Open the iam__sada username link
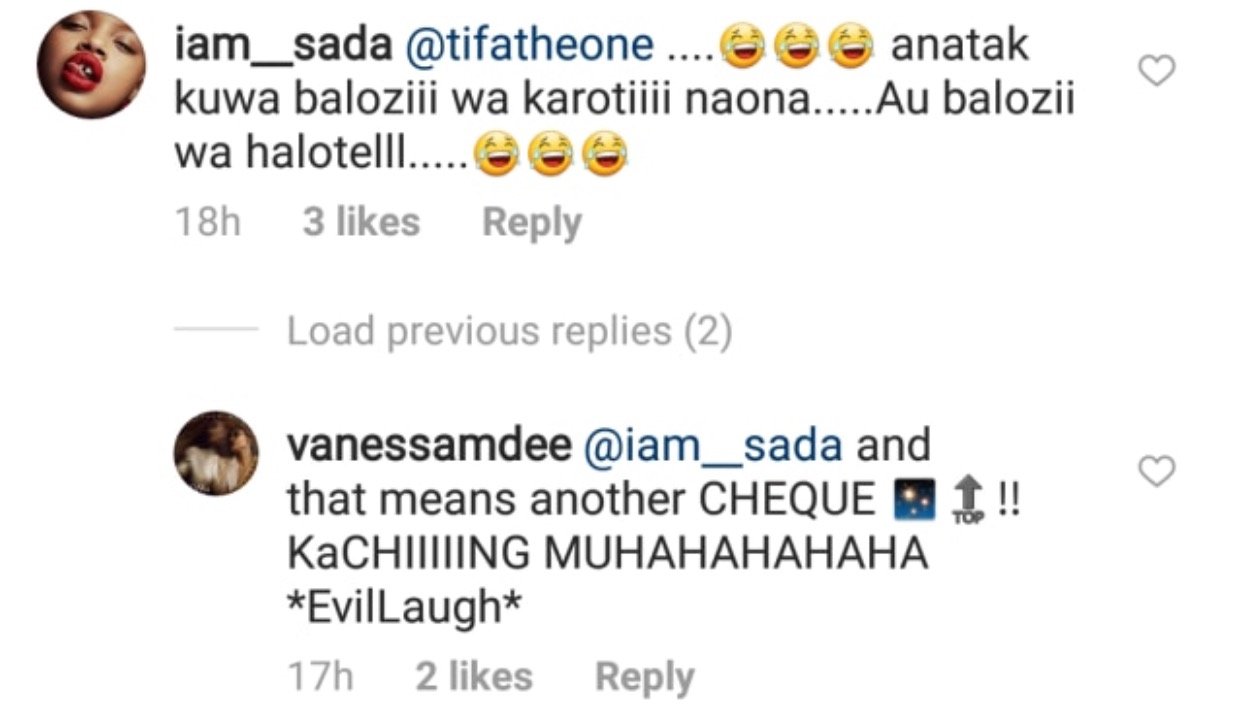The width and height of the screenshot is (1242, 708). coord(285,46)
